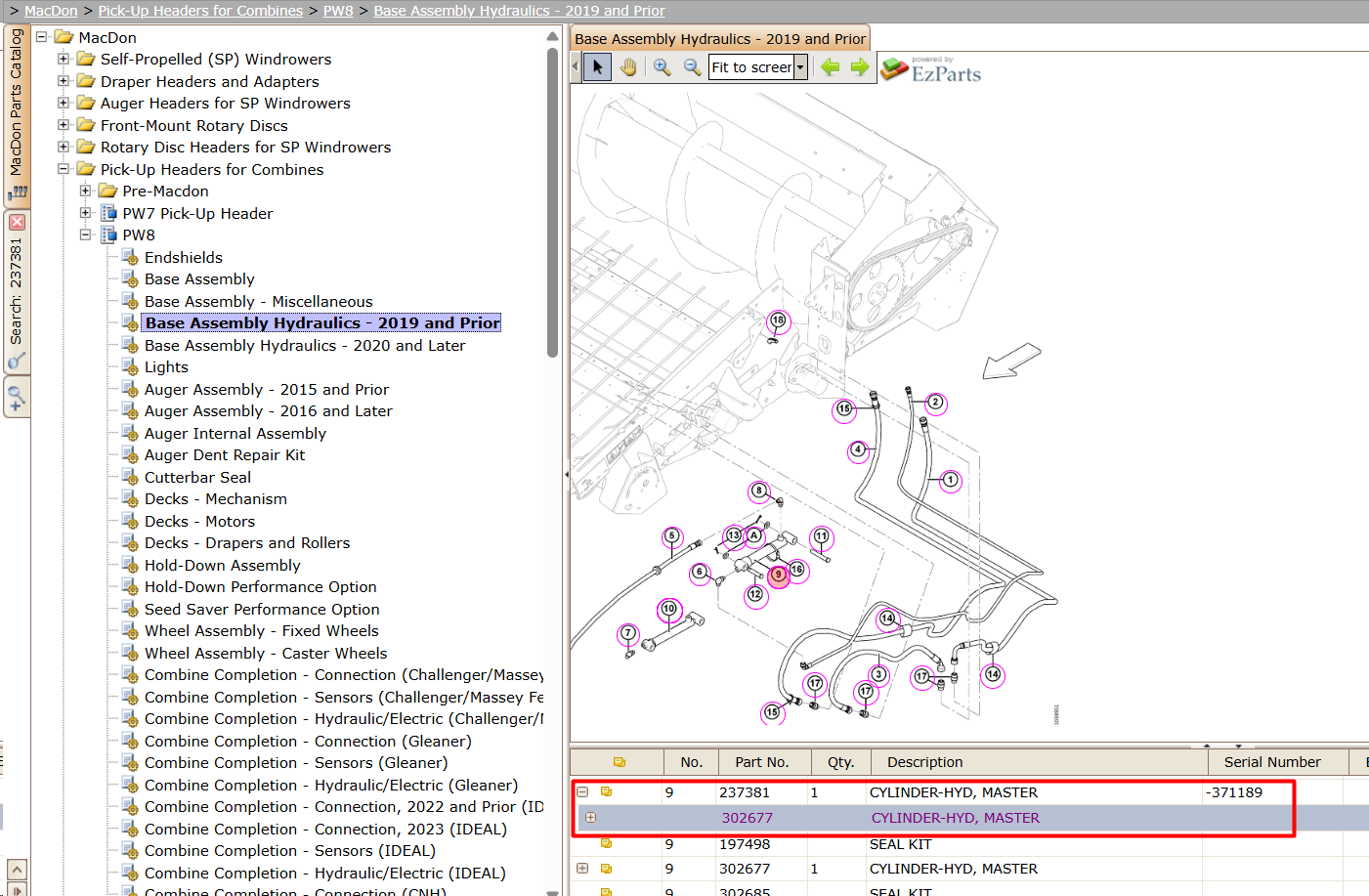Image resolution: width=1369 pixels, height=896 pixels.
Task: Click the cart icon in the table header
Action: pos(619,762)
